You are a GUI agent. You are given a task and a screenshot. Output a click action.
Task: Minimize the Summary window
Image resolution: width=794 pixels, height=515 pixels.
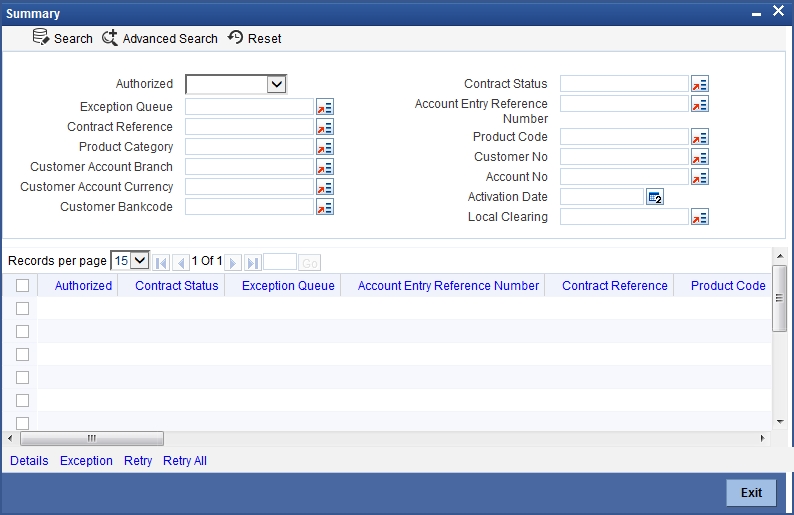[x=757, y=14]
